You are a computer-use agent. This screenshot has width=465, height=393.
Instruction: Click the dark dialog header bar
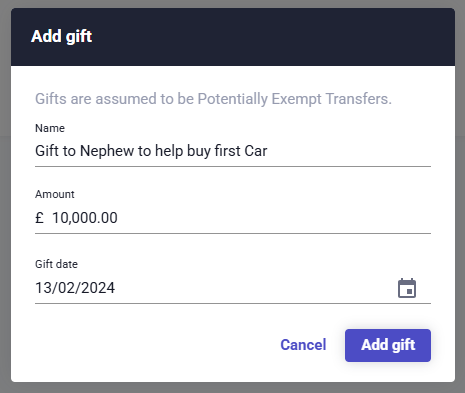[233, 37]
